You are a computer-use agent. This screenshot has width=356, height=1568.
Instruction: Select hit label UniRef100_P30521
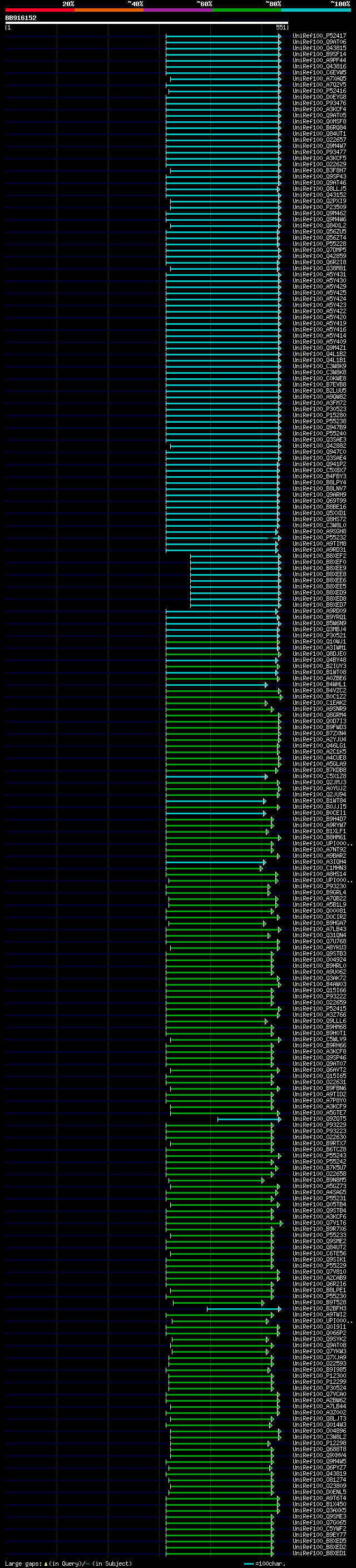319,635
